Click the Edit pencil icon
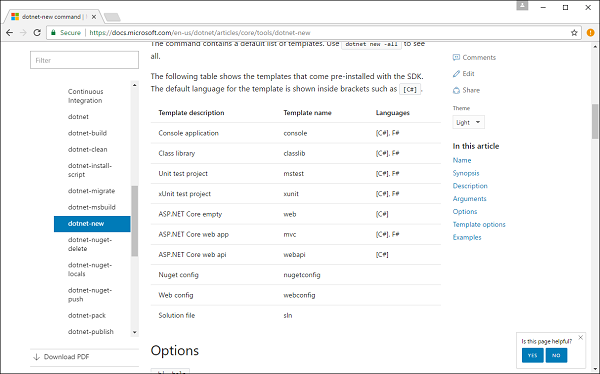The width and height of the screenshot is (600, 374). pyautogui.click(x=456, y=73)
